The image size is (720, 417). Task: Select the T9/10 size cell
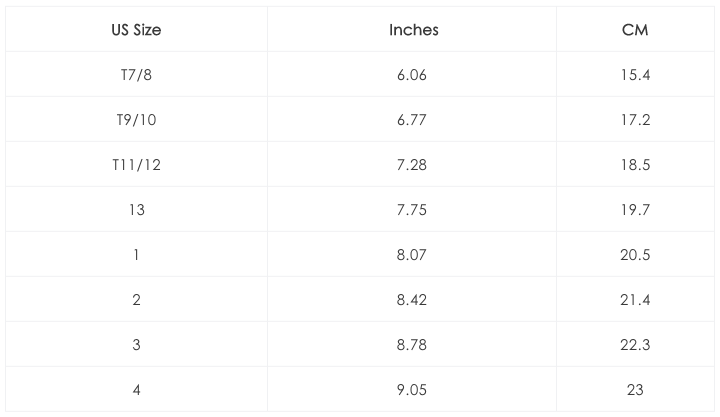coord(136,120)
